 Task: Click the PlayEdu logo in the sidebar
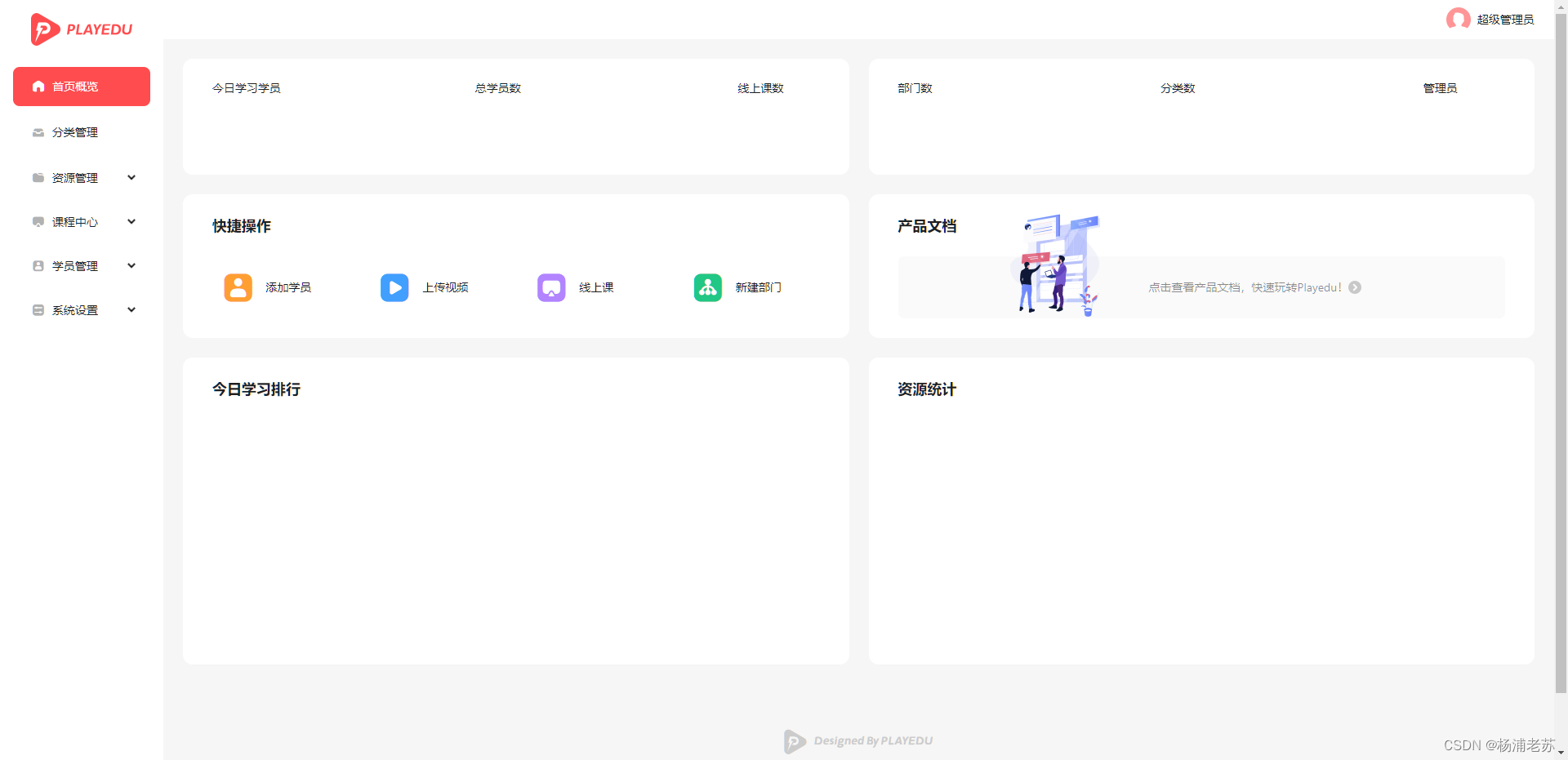(81, 29)
